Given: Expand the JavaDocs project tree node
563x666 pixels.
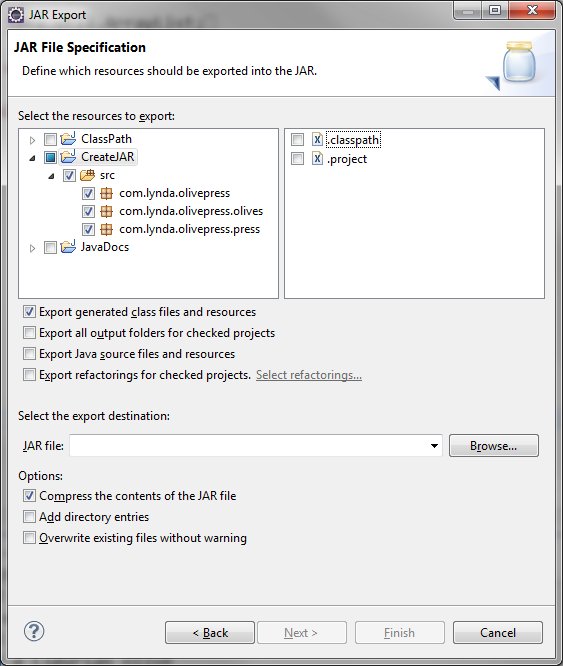Looking at the screenshot, I should (x=32, y=248).
